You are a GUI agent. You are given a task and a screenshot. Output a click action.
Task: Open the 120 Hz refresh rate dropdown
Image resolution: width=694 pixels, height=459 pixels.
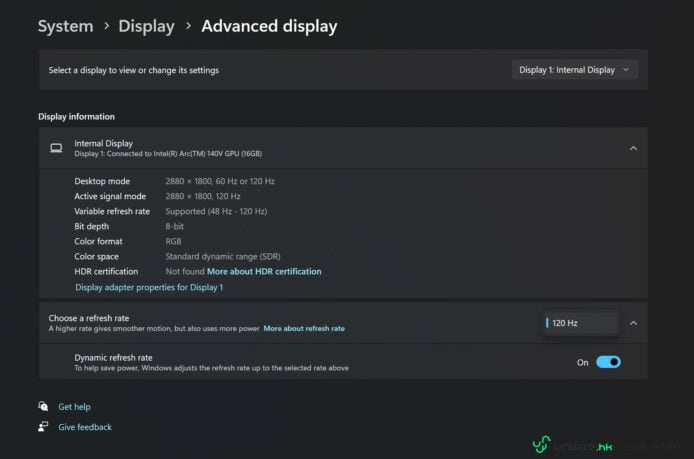(580, 323)
